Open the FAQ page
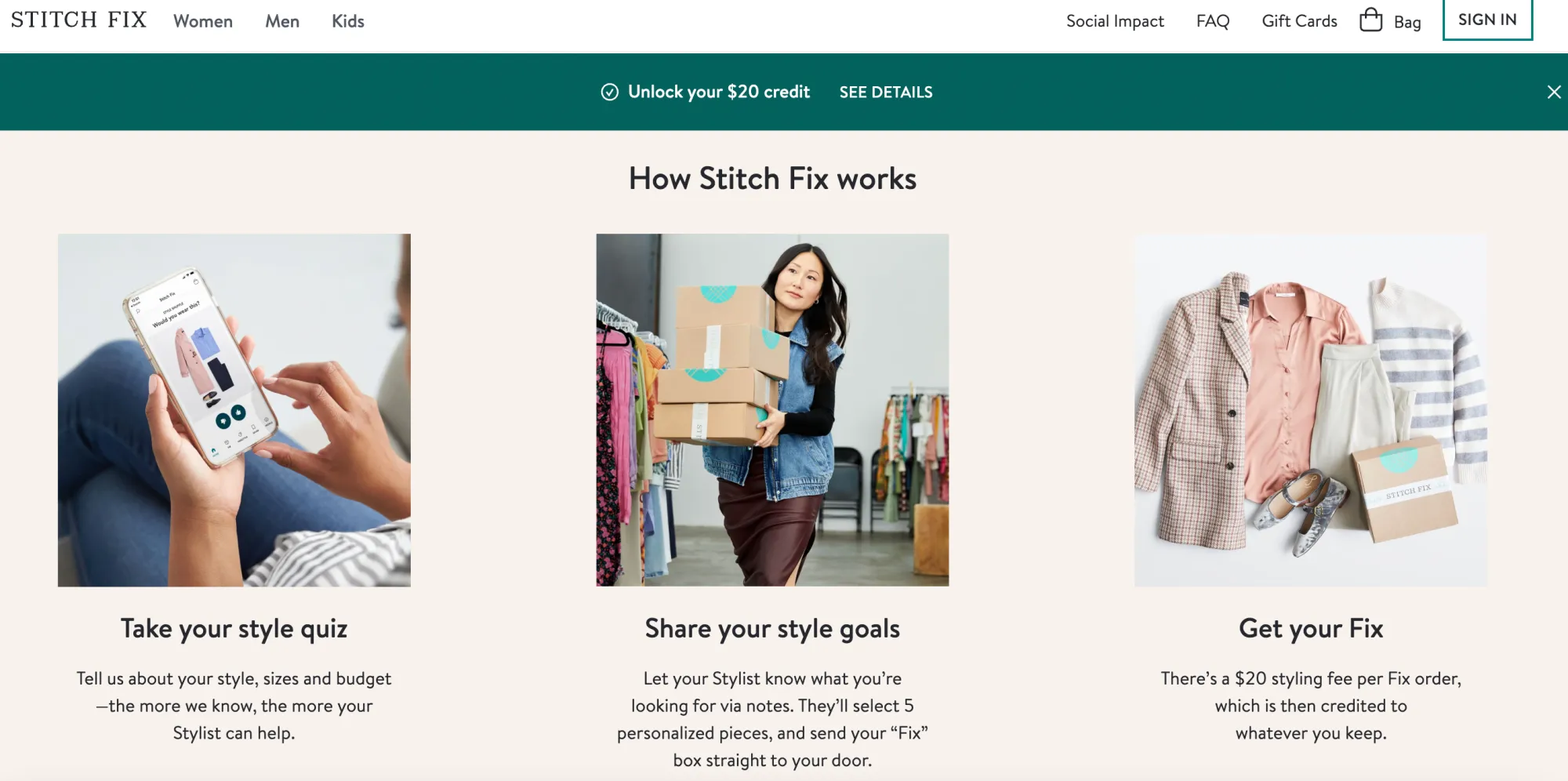Screen dimensions: 1568x781 (x=1213, y=21)
